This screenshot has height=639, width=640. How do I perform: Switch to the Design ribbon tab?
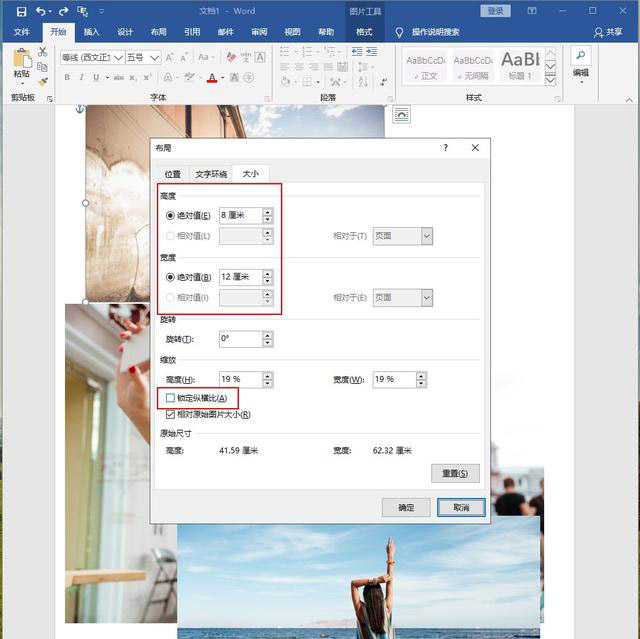[125, 32]
